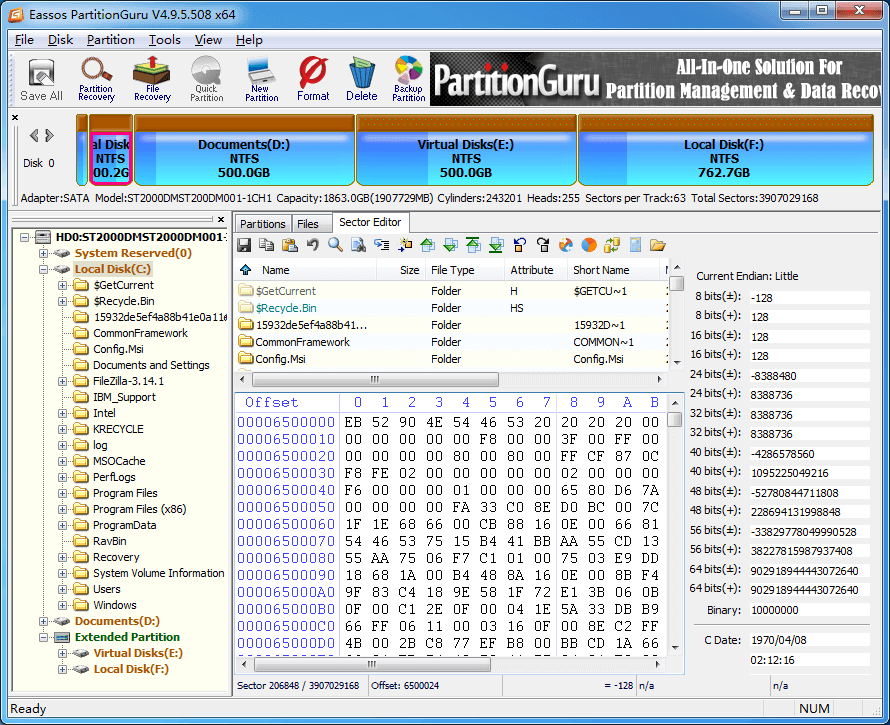
Task: Click the go to offset list icon
Action: point(381,245)
